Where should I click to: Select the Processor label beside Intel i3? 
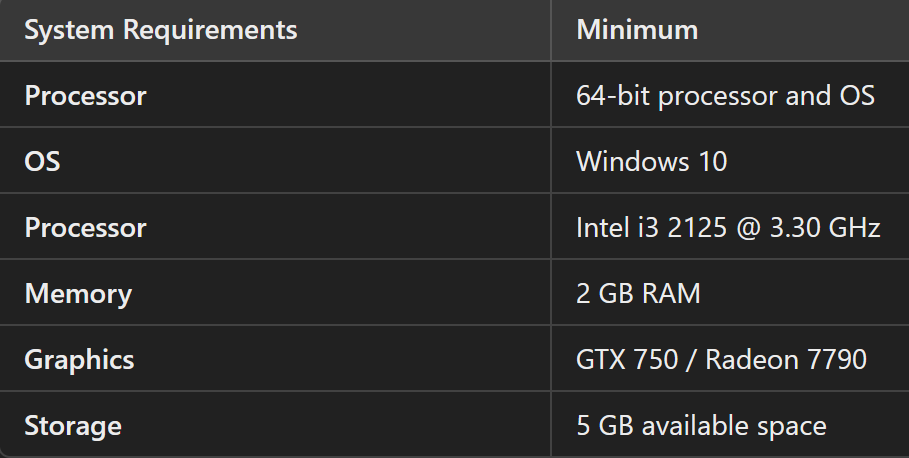coord(86,228)
